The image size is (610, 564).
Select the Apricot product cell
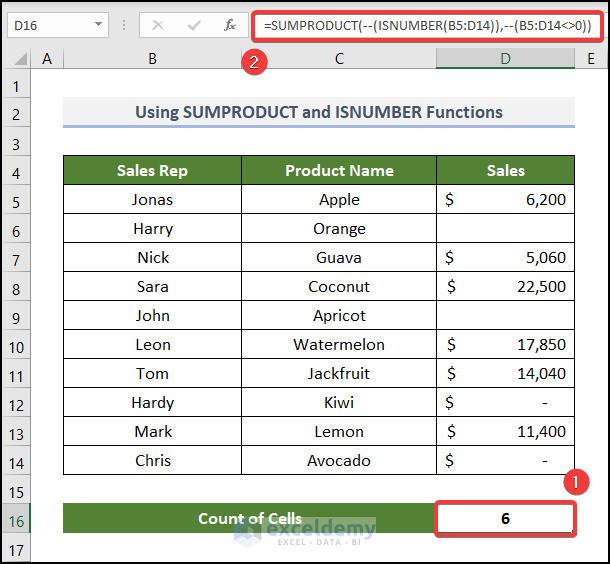point(339,315)
